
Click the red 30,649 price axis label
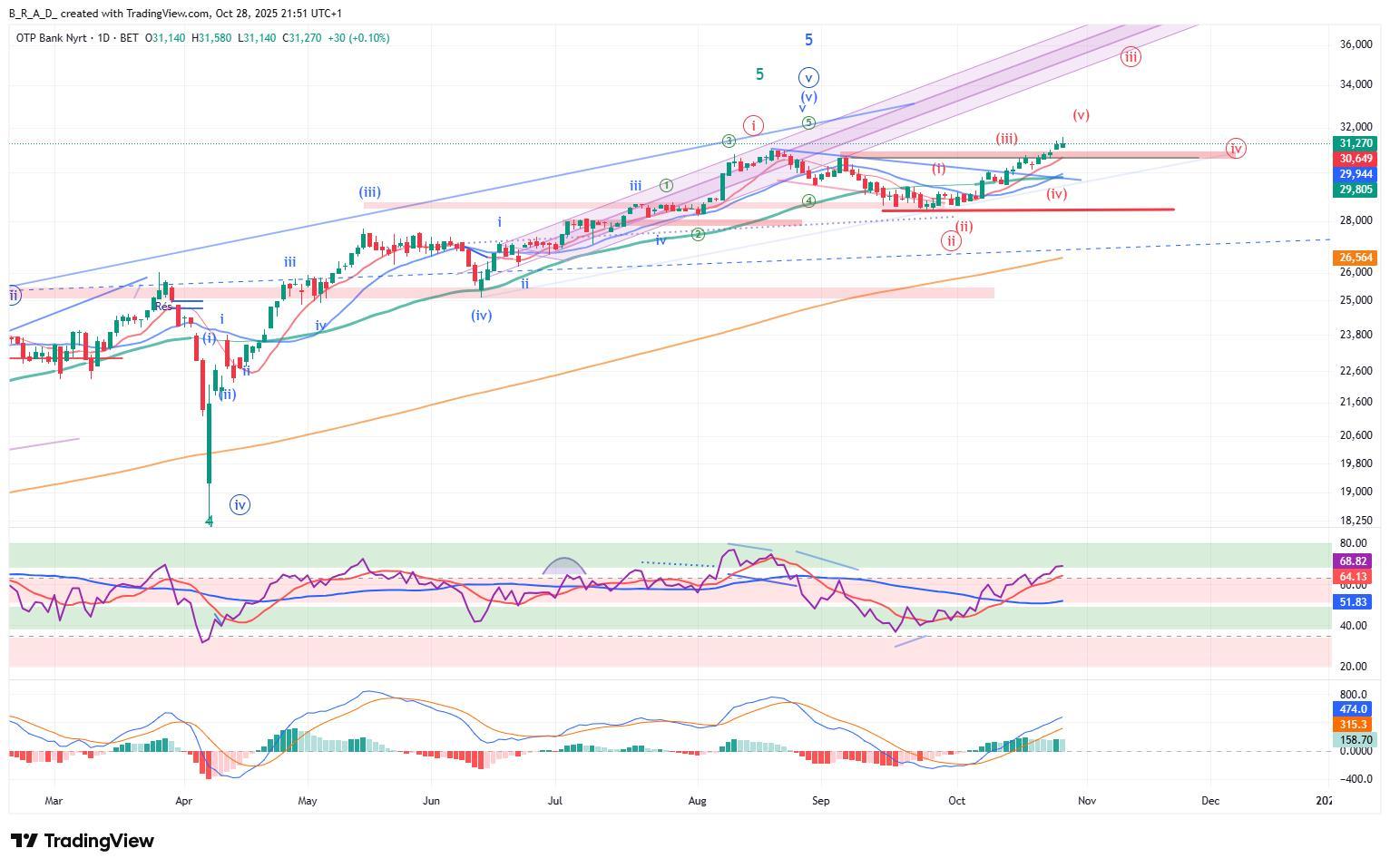1356,159
